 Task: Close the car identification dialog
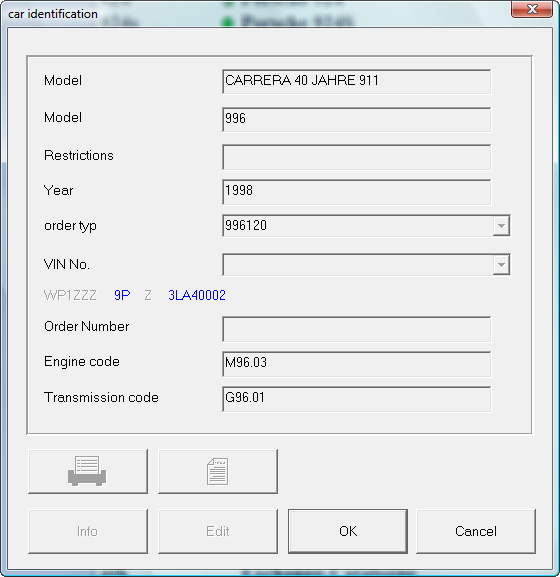point(532,9)
